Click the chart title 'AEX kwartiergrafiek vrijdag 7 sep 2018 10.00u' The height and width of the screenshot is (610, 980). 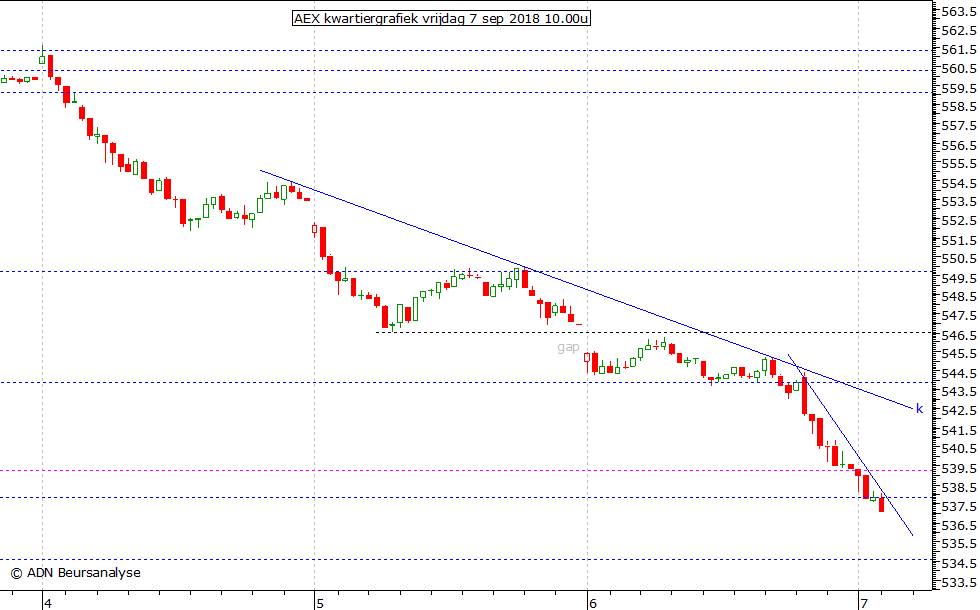(441, 18)
